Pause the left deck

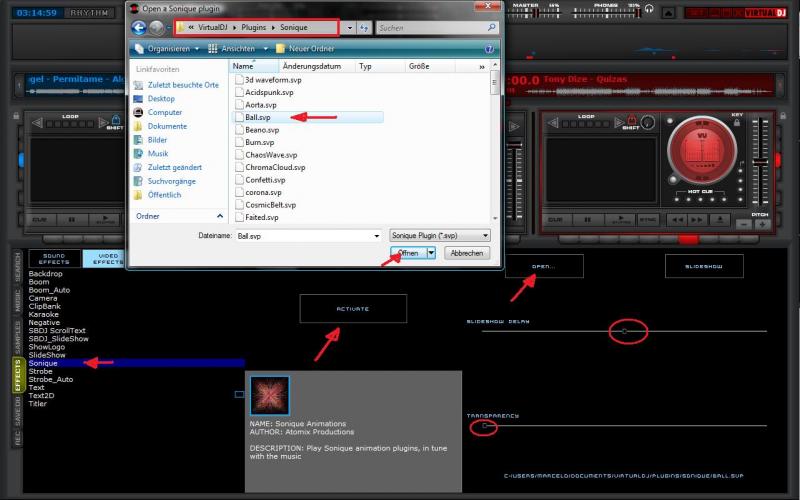pyautogui.click(x=72, y=220)
